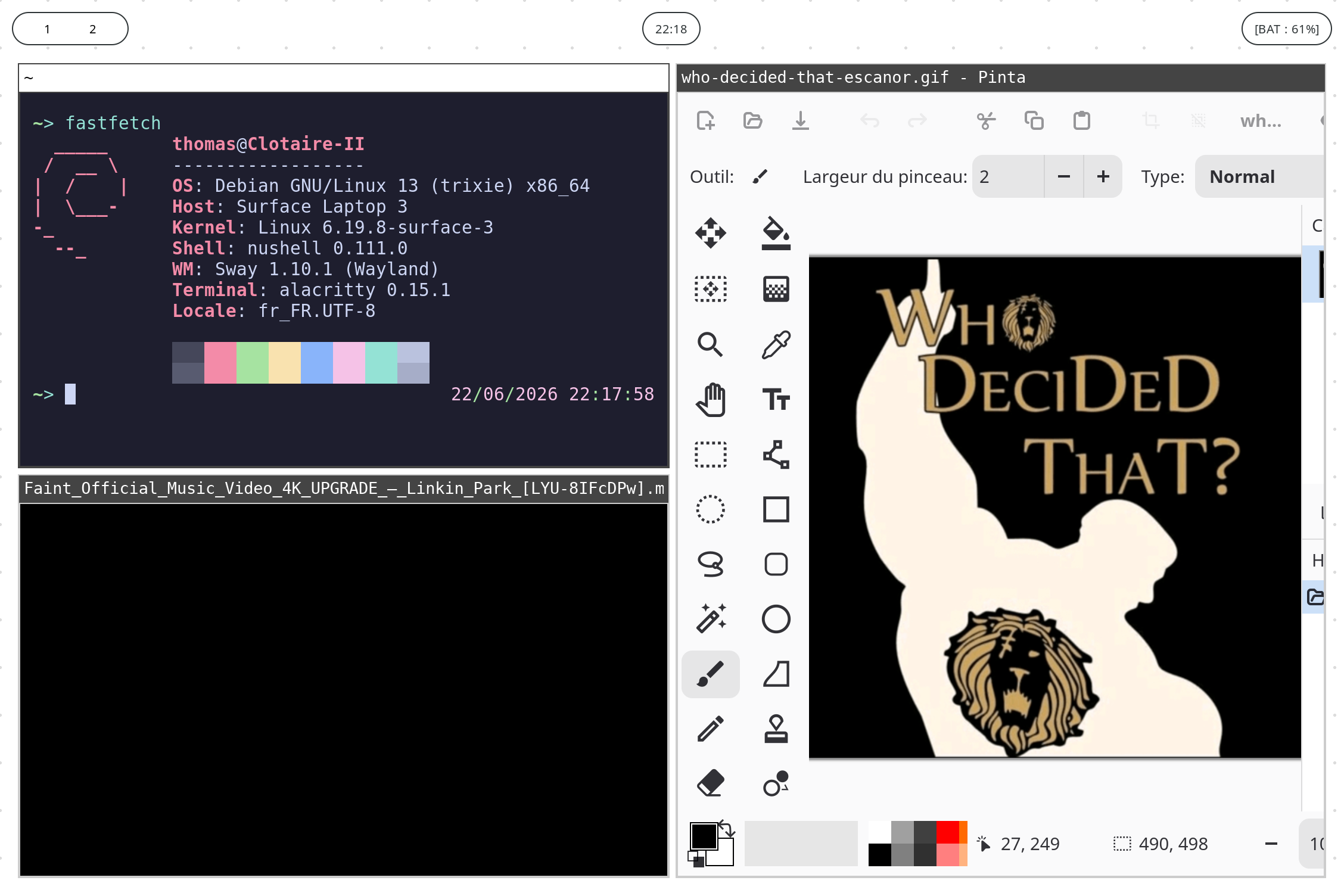Click the 'fastfetch' command in the terminal
This screenshot has width=1344, height=896.
113,123
